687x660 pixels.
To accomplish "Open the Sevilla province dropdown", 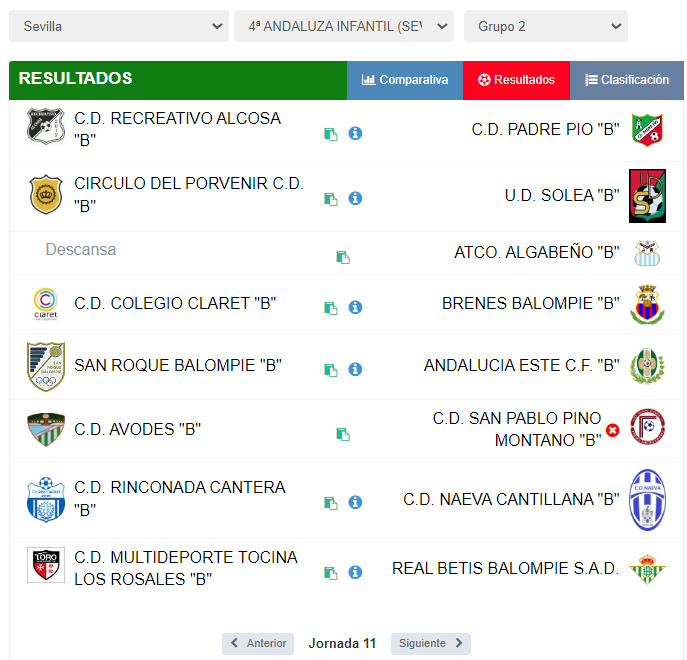I will coord(119,26).
